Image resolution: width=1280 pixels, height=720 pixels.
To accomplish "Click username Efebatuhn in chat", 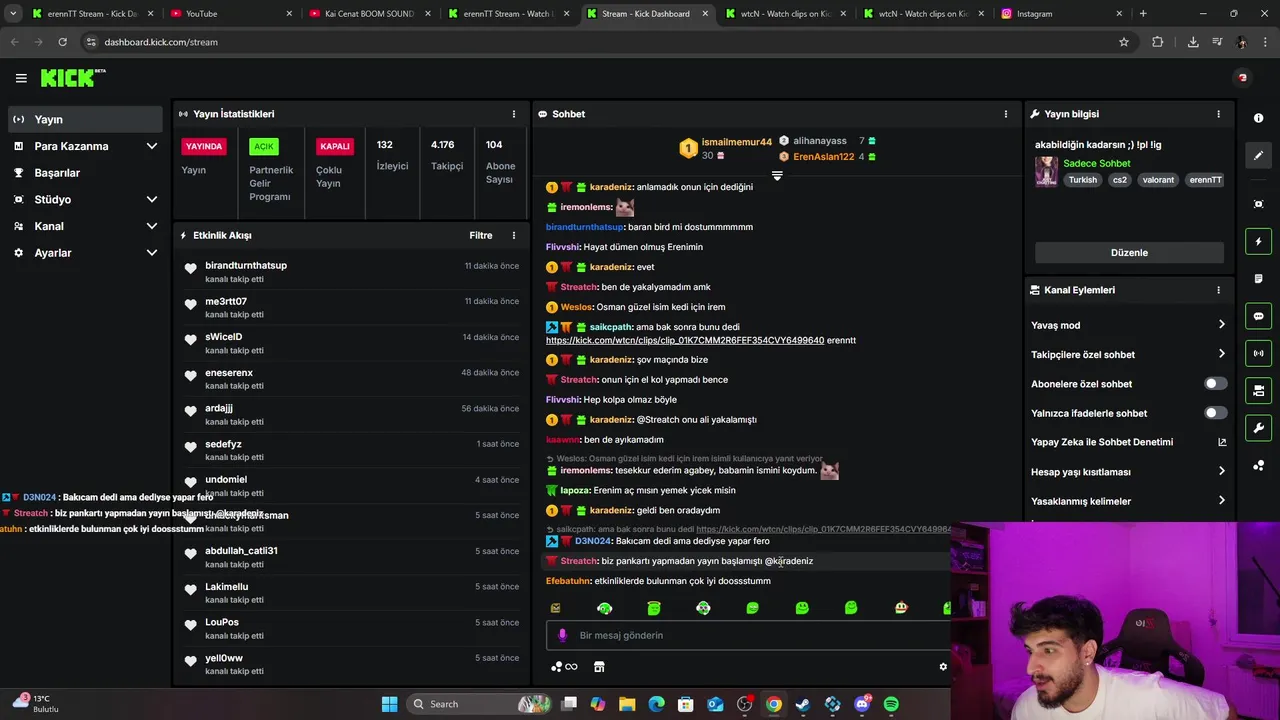I will (x=568, y=581).
